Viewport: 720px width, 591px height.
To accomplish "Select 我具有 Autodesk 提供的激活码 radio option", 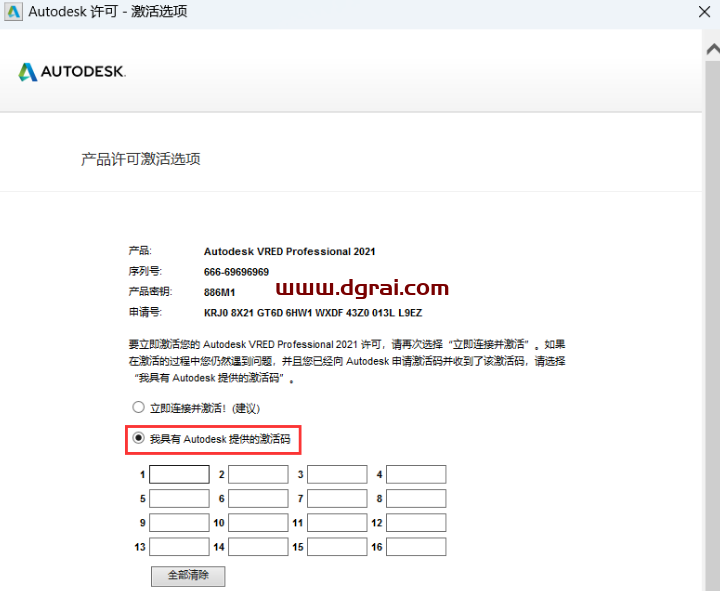I will click(139, 438).
